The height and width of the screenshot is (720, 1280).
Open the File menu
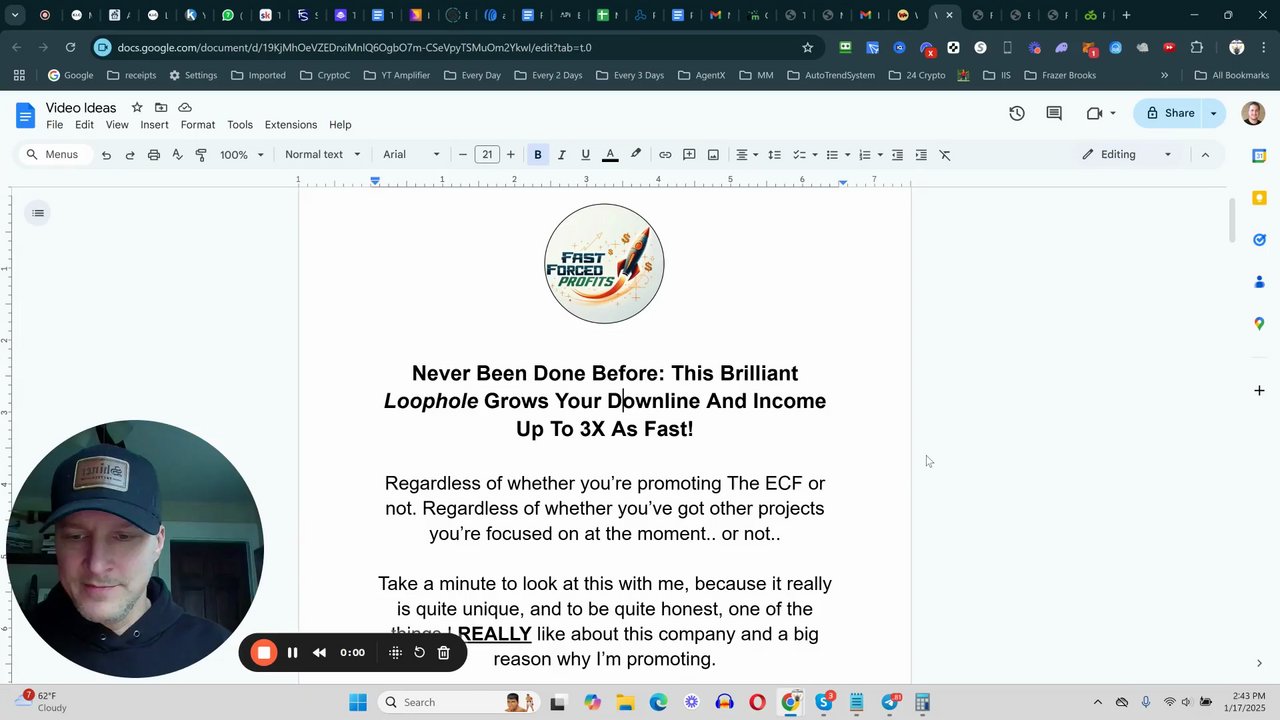[55, 125]
